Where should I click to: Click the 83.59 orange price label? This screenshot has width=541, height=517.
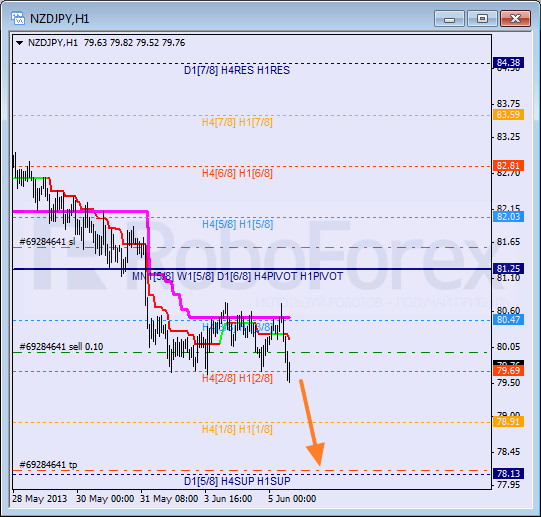pyautogui.click(x=508, y=115)
